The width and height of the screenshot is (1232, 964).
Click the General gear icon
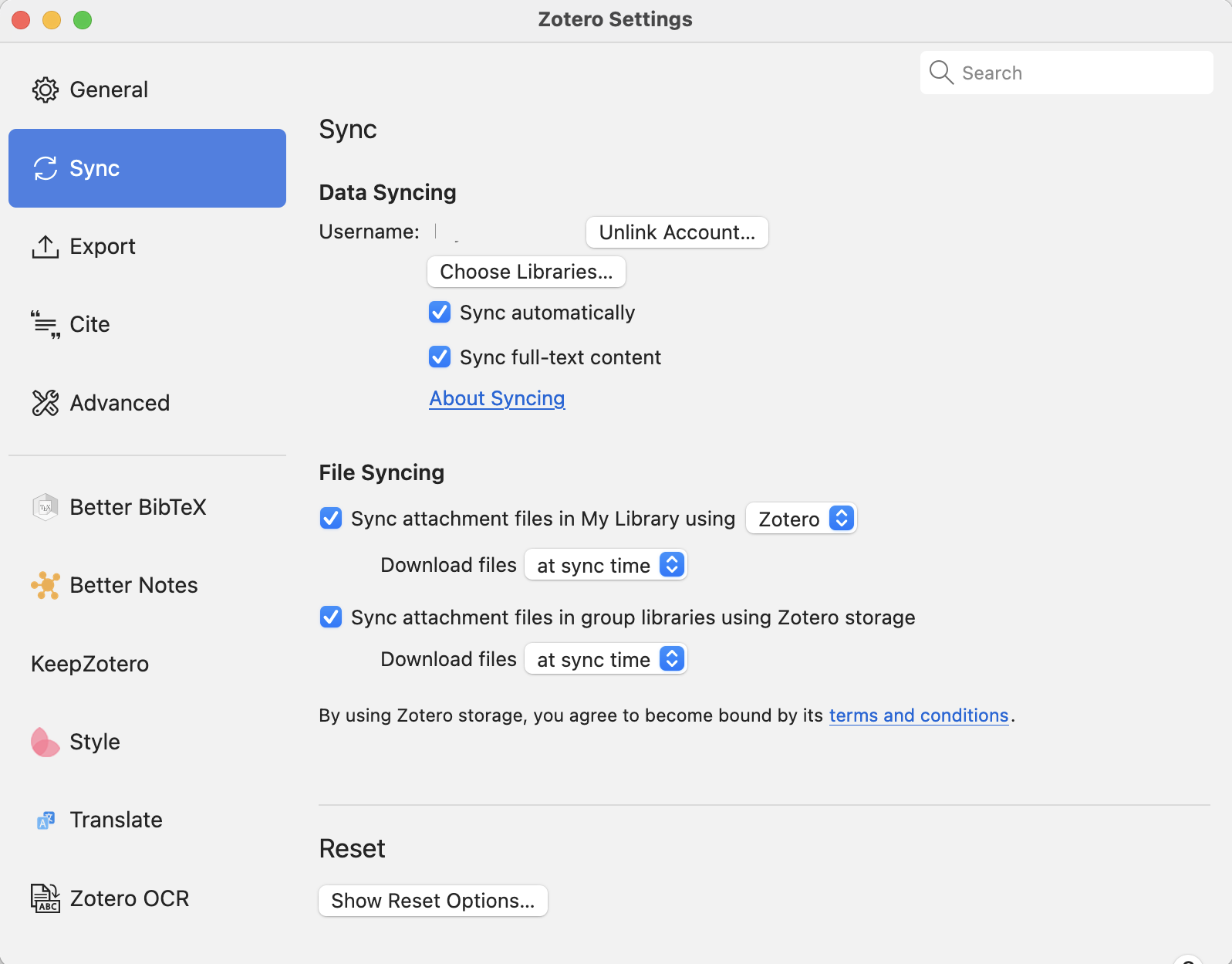46,90
